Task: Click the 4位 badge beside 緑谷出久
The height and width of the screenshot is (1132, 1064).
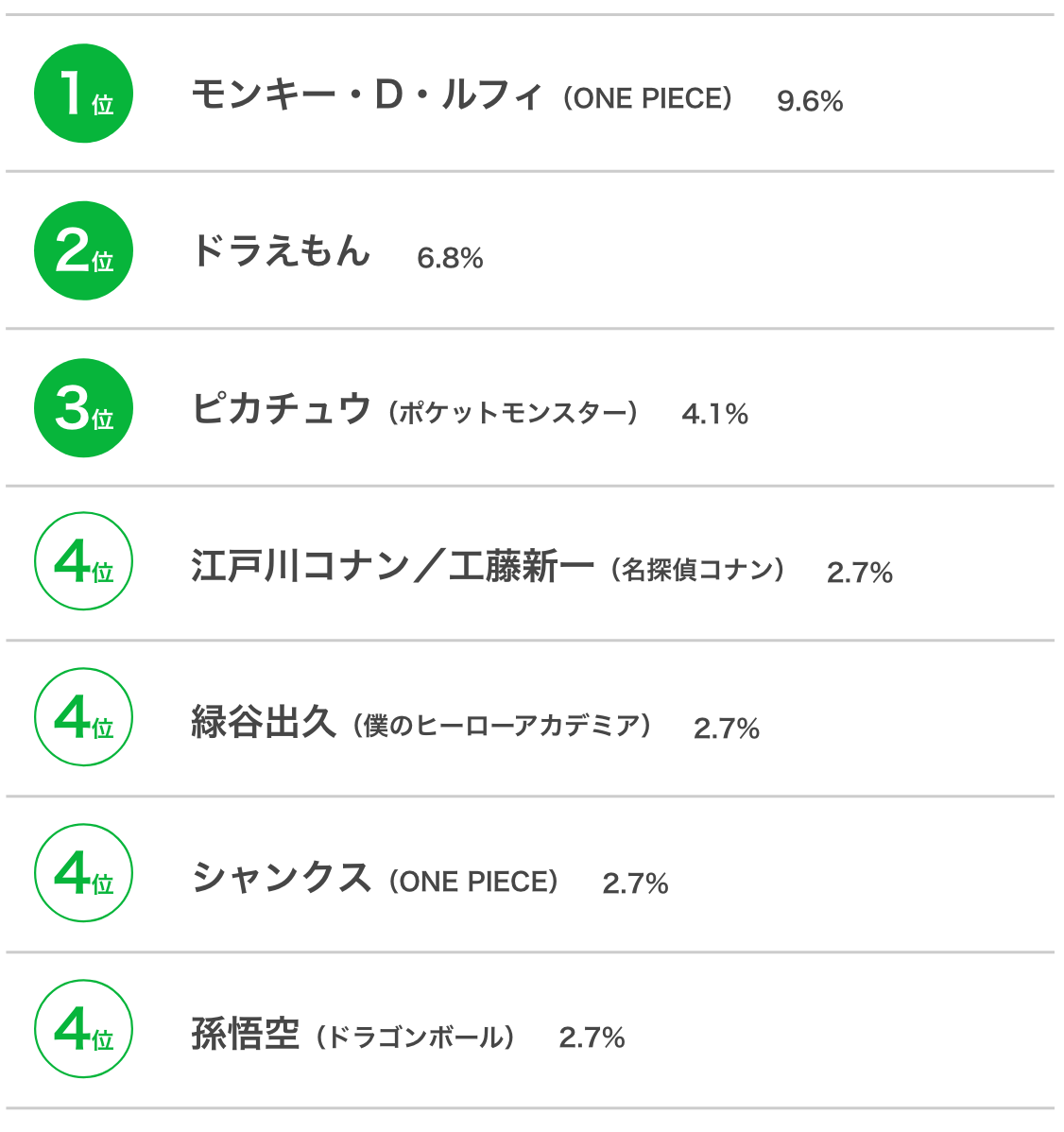Action: 84,717
